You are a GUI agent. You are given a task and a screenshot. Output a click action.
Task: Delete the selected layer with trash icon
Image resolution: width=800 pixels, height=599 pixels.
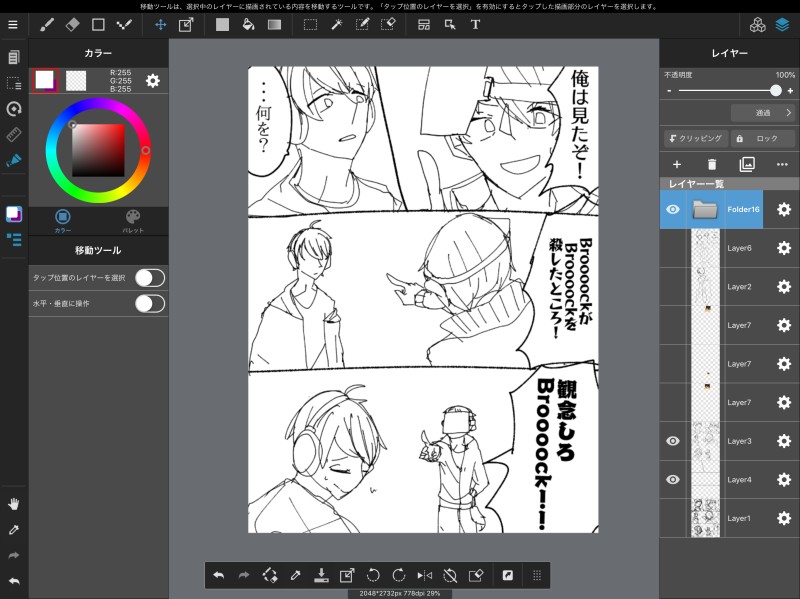pos(712,164)
